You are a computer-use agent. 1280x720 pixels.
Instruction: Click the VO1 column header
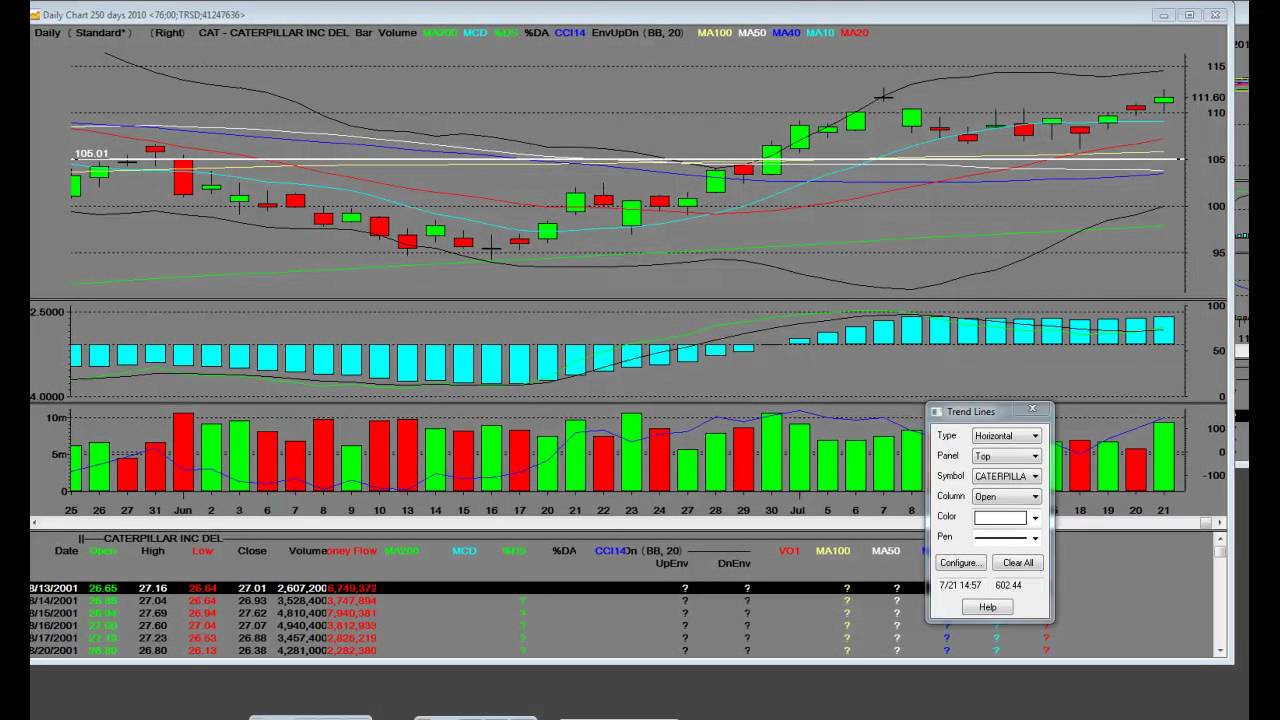[790, 551]
